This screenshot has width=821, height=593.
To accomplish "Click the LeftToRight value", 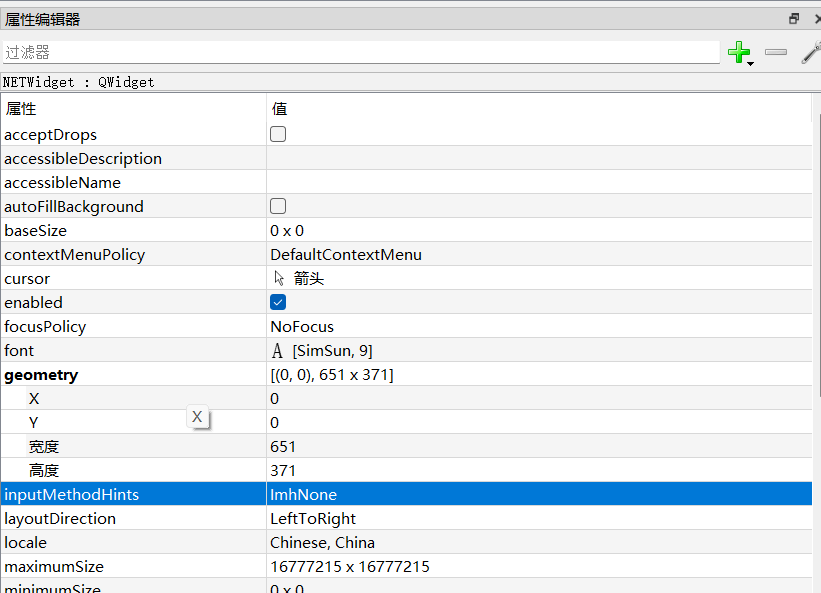I will [x=313, y=519].
